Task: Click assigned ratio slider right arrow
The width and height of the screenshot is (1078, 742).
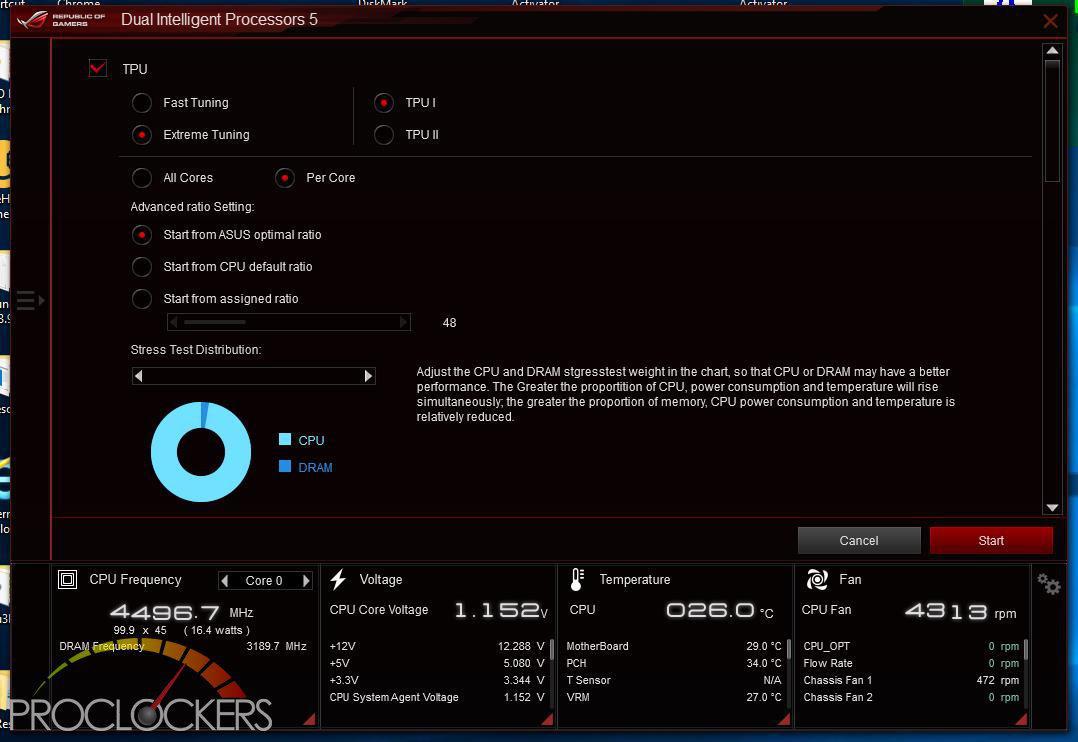Action: [404, 322]
